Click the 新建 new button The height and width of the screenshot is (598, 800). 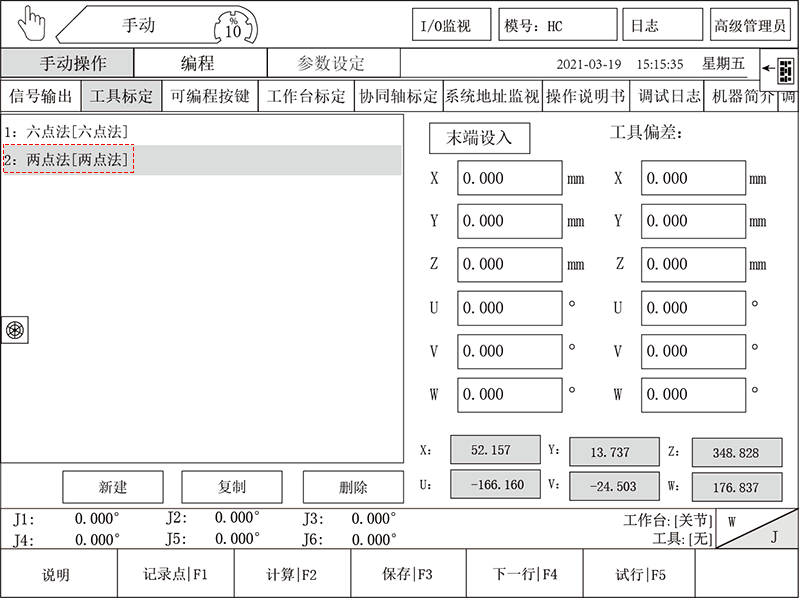pyautogui.click(x=112, y=487)
